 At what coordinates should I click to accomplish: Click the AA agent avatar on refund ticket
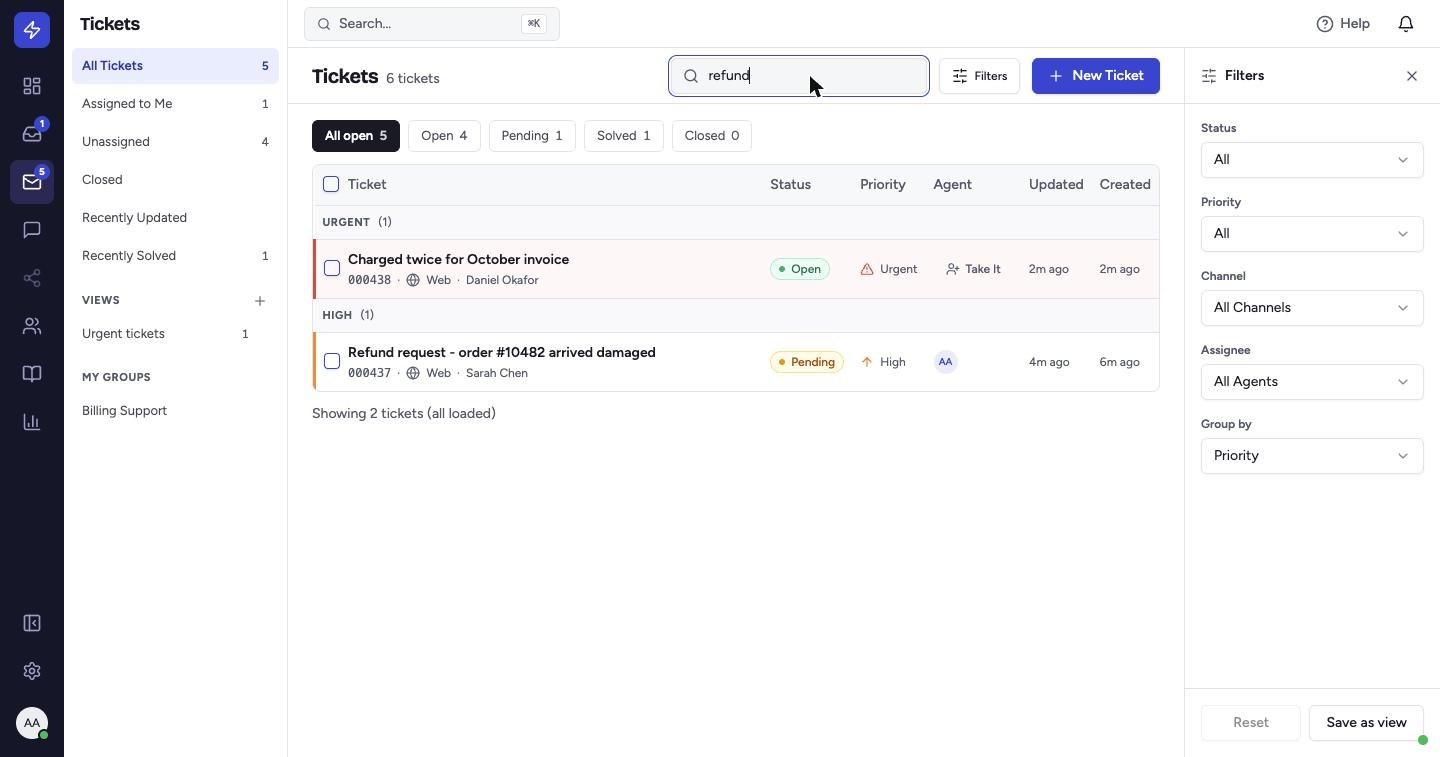(945, 362)
